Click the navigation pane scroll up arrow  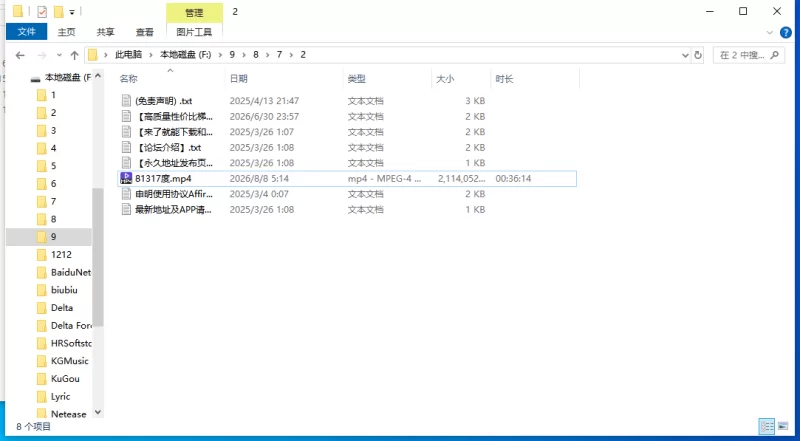[98, 77]
